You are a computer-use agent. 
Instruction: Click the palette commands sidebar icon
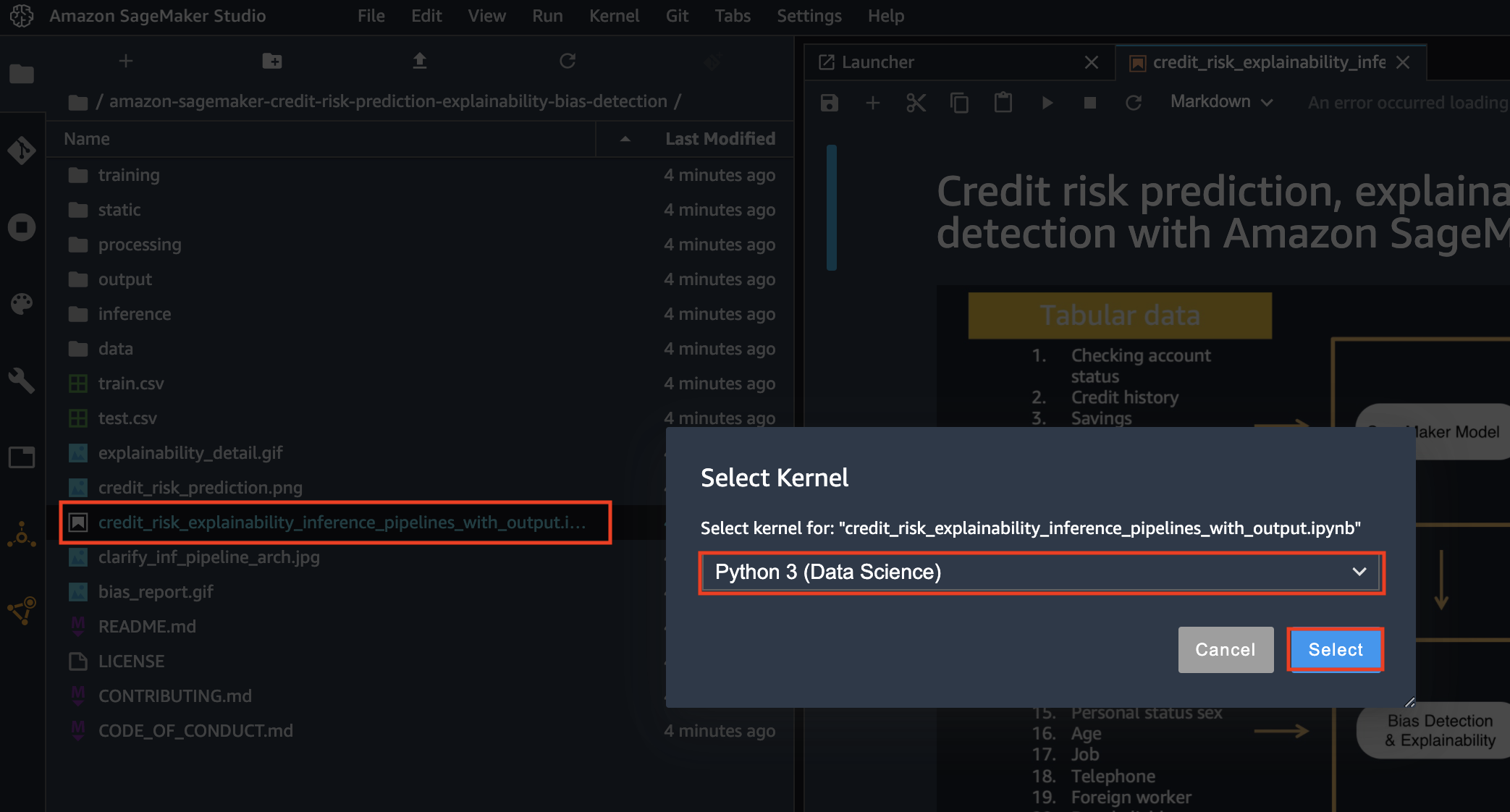[x=22, y=303]
